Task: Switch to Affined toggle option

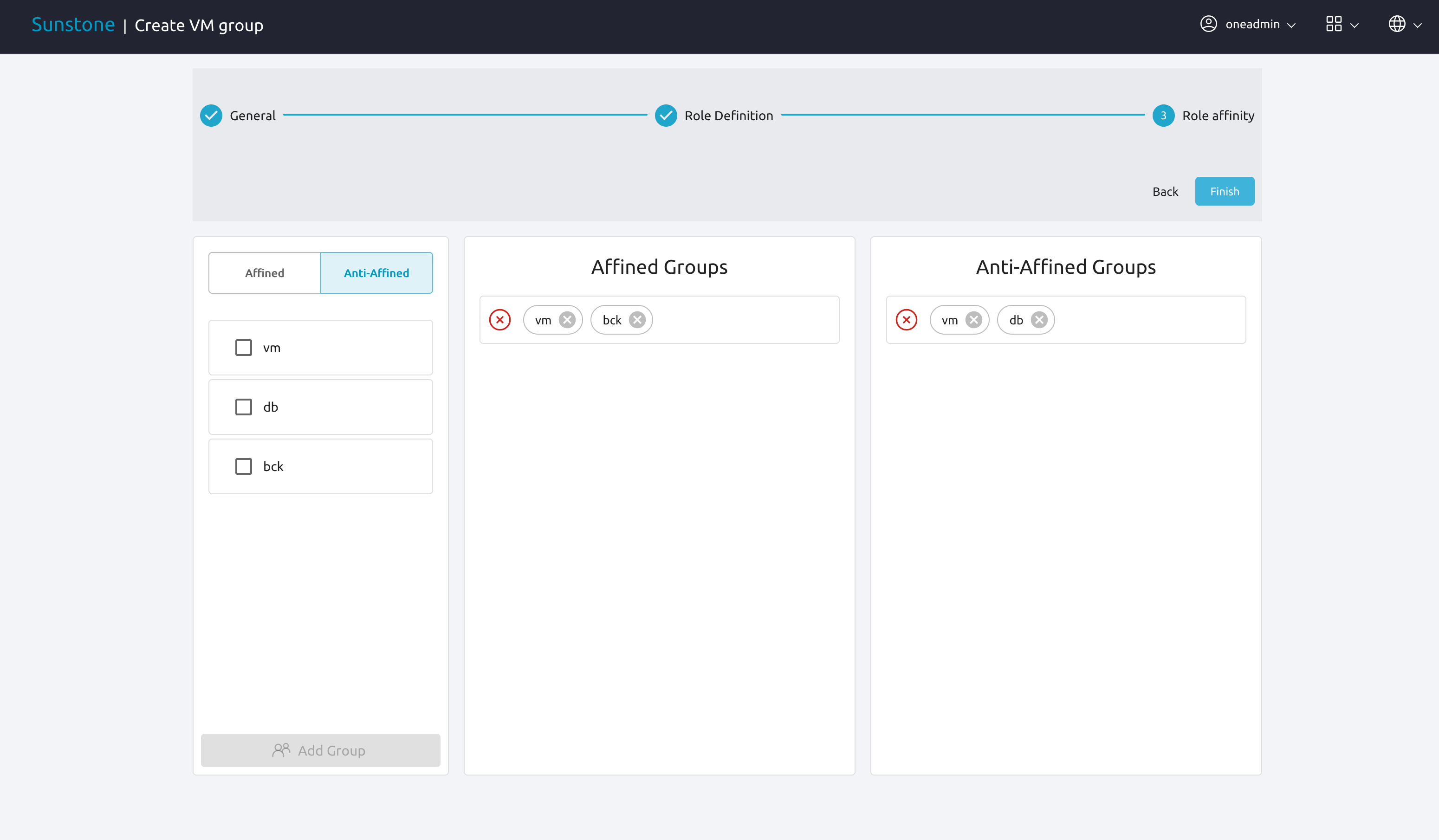Action: (265, 273)
